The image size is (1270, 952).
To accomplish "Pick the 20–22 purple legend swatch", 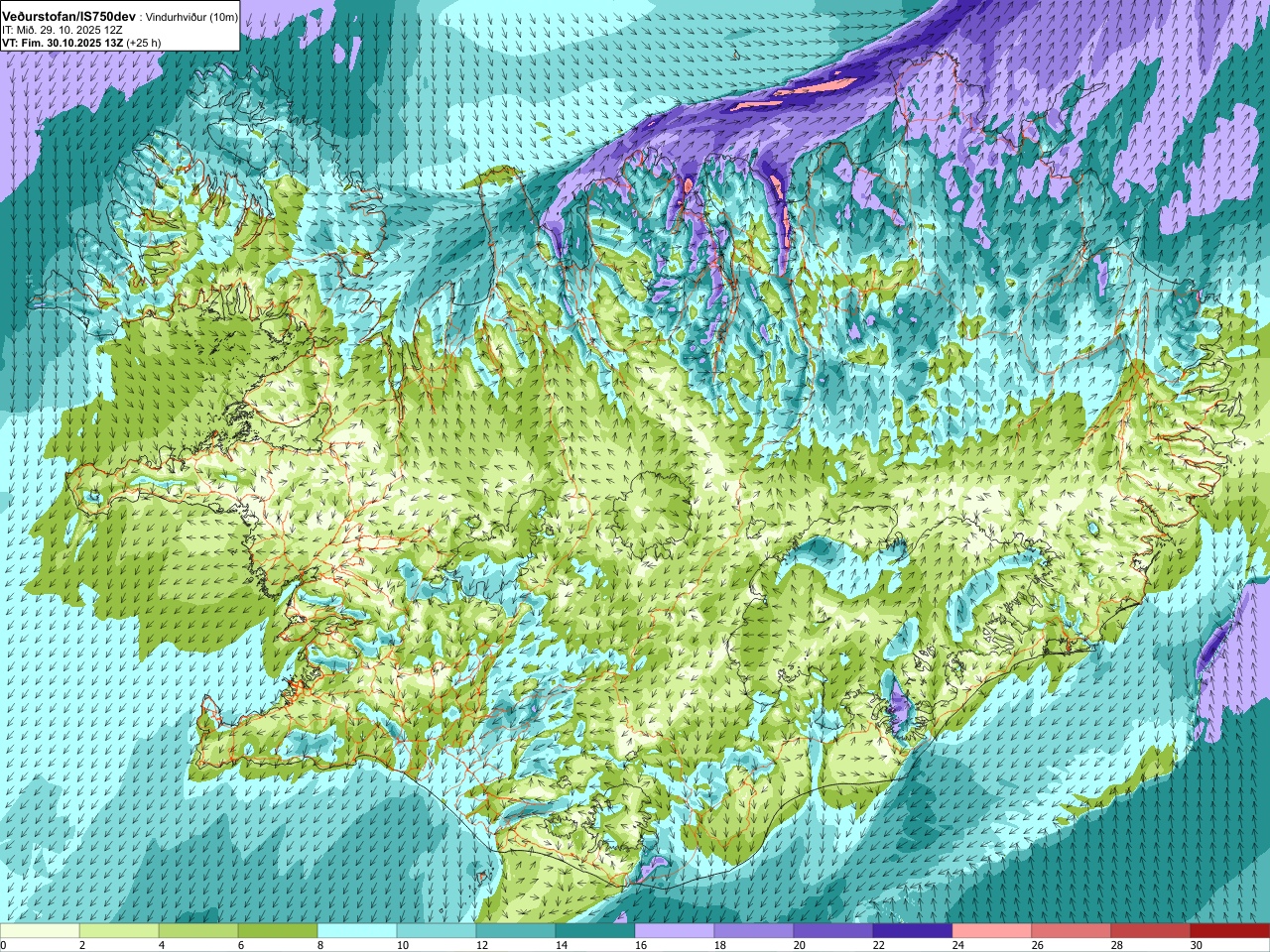I will [833, 931].
